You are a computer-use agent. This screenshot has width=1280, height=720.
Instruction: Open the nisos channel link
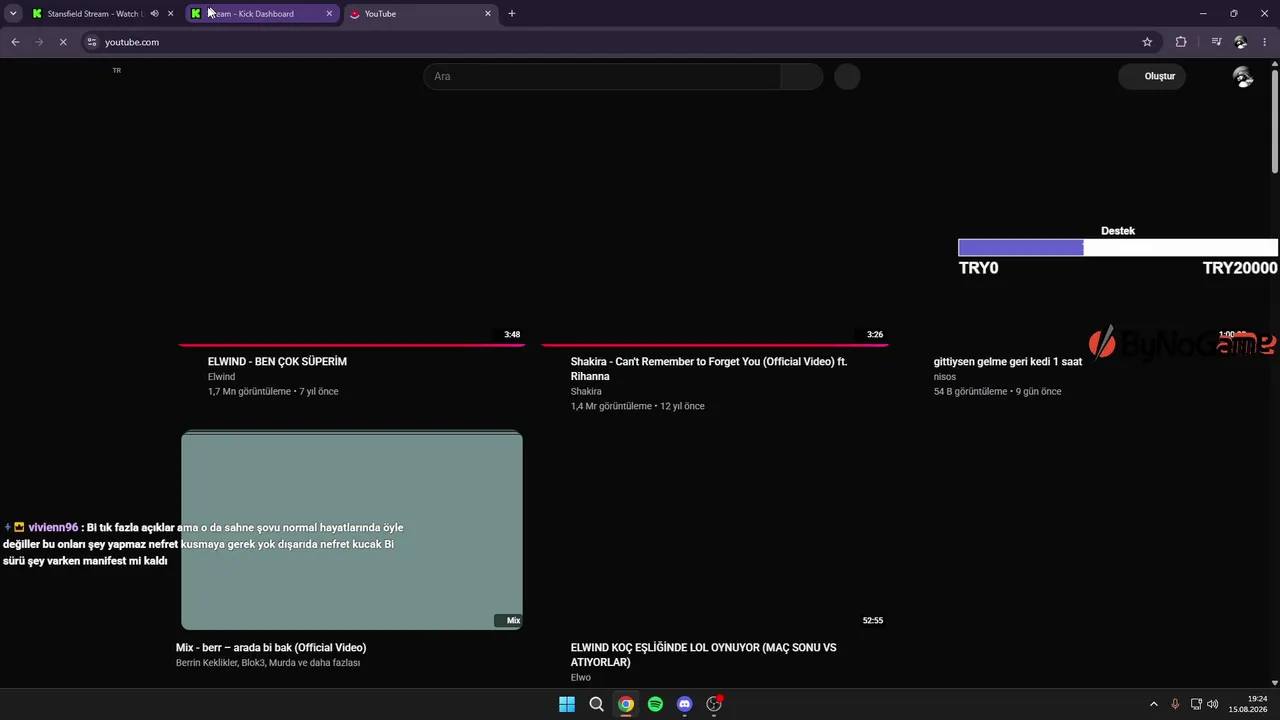[945, 377]
